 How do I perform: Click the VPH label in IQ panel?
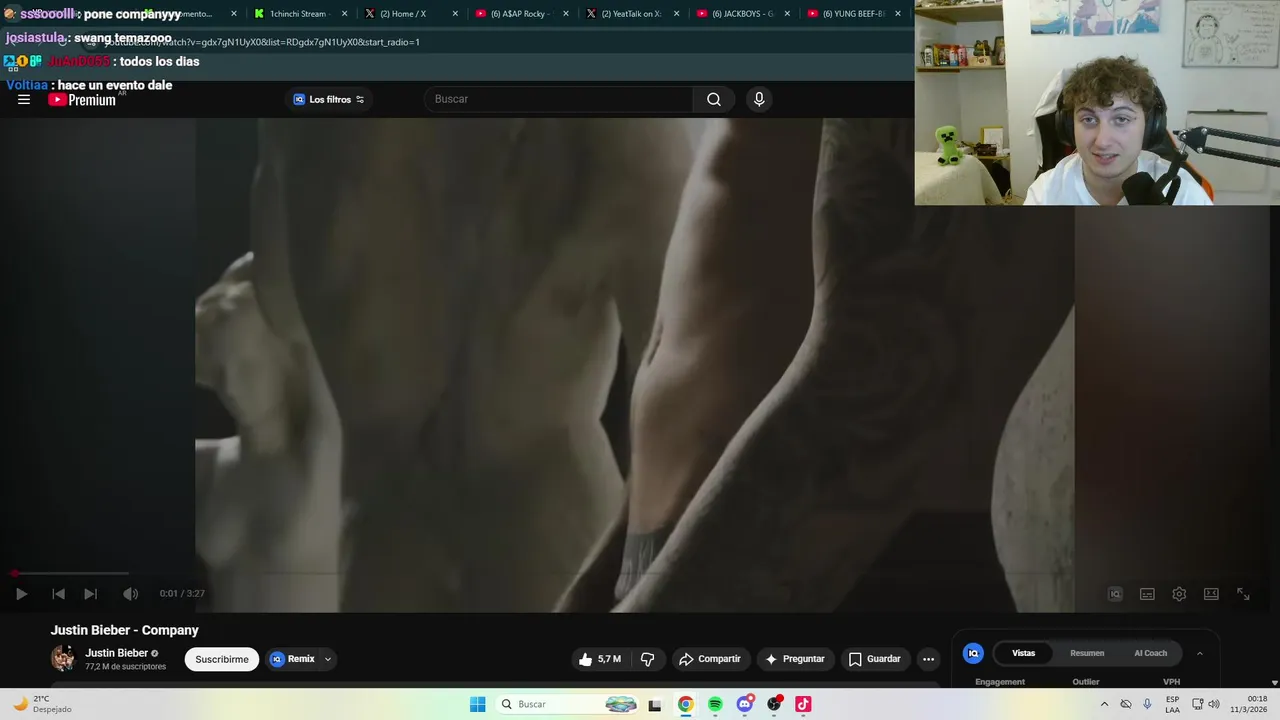1171,682
